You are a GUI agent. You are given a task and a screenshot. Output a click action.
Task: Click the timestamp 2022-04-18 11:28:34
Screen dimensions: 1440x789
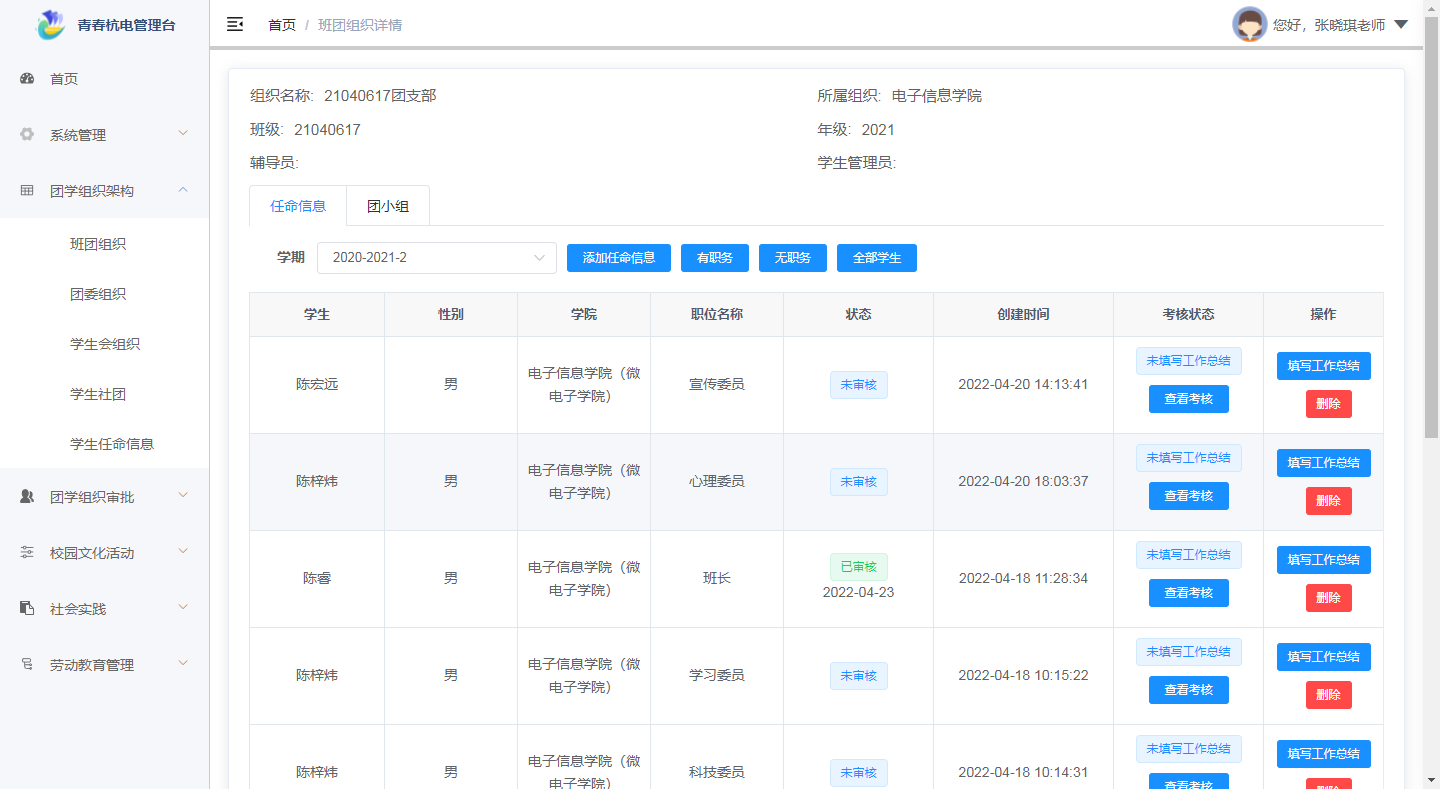[x=1023, y=578]
